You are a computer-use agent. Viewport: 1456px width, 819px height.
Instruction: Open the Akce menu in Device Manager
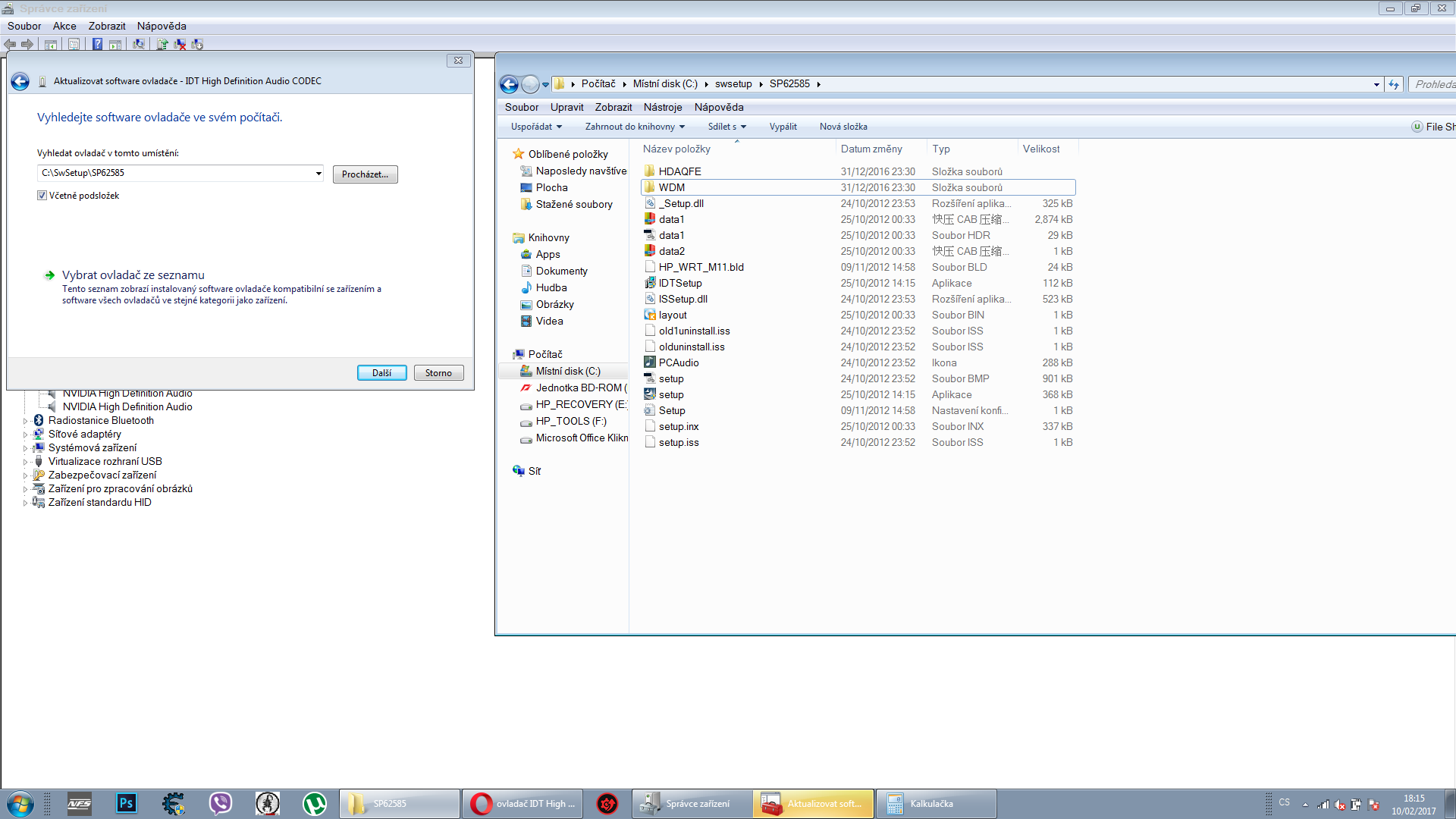coord(64,26)
